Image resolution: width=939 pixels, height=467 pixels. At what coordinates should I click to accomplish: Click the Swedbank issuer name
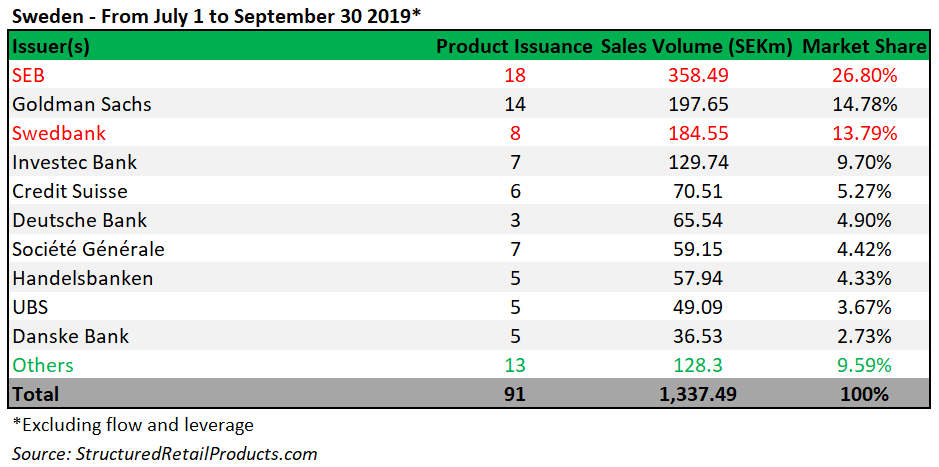(x=59, y=133)
